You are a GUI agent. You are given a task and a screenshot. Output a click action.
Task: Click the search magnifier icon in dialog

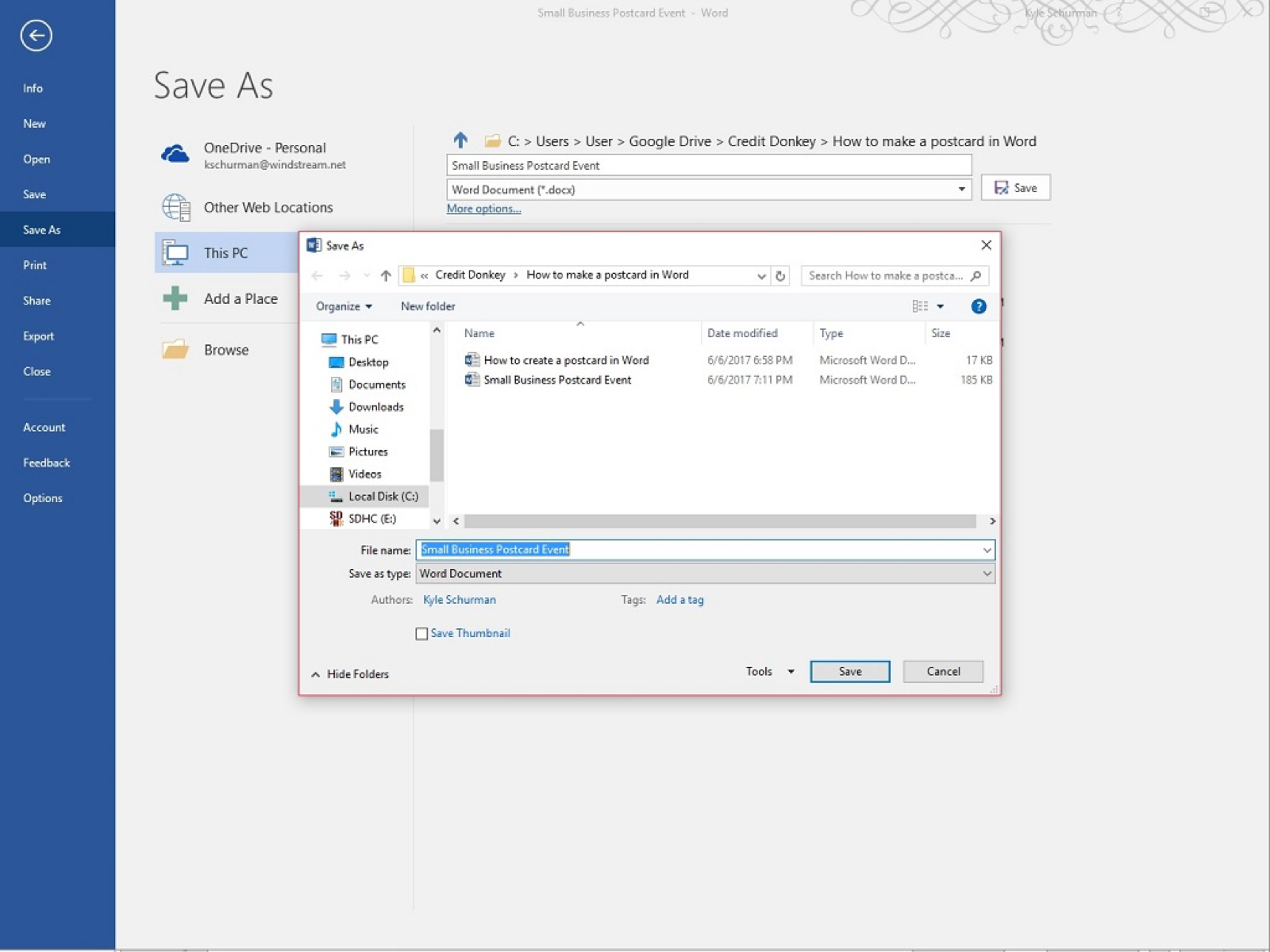[x=976, y=275]
